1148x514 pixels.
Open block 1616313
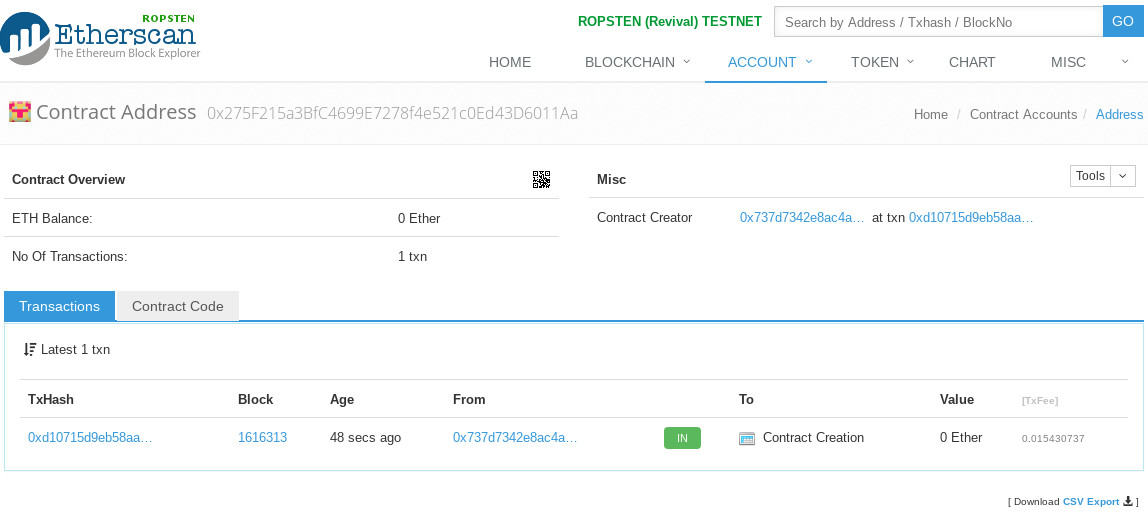(x=262, y=438)
